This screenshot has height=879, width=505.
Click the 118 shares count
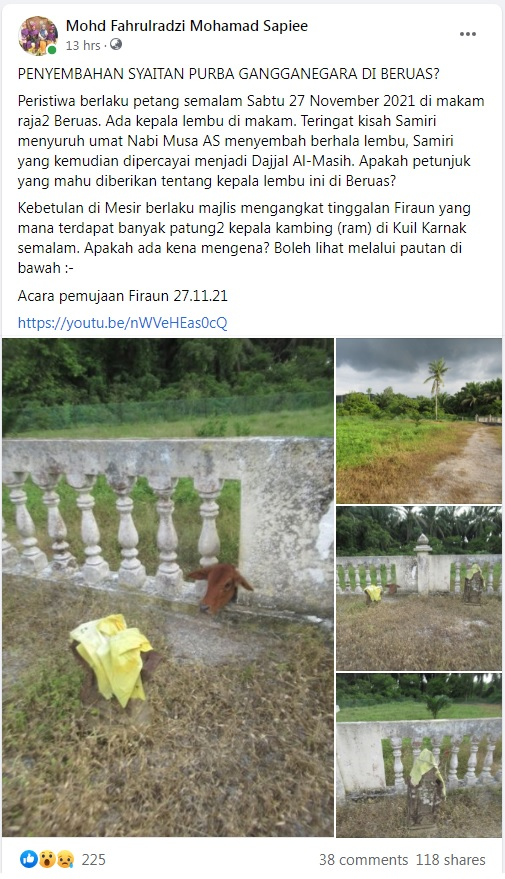click(x=450, y=859)
